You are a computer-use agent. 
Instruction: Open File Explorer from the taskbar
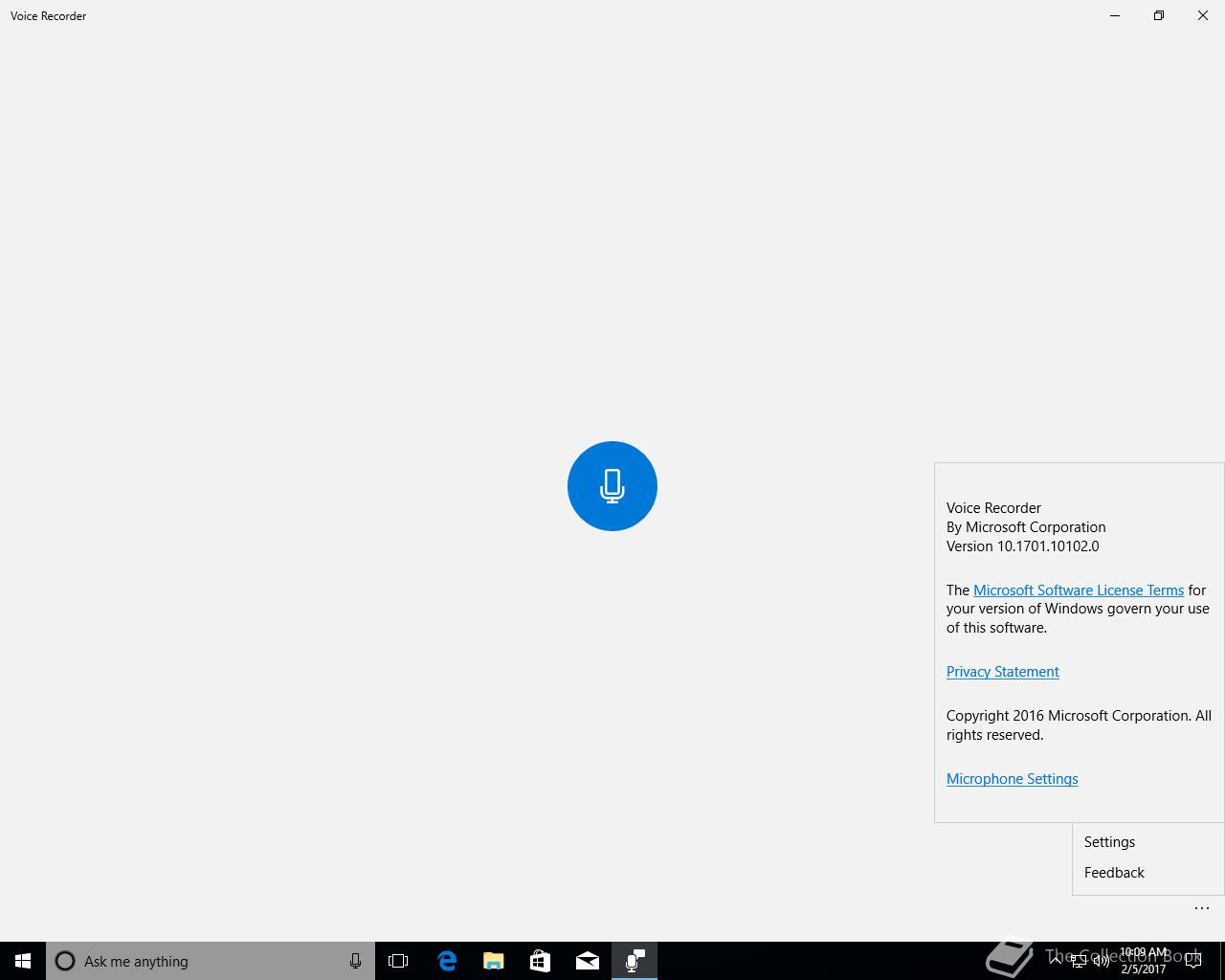coord(493,961)
